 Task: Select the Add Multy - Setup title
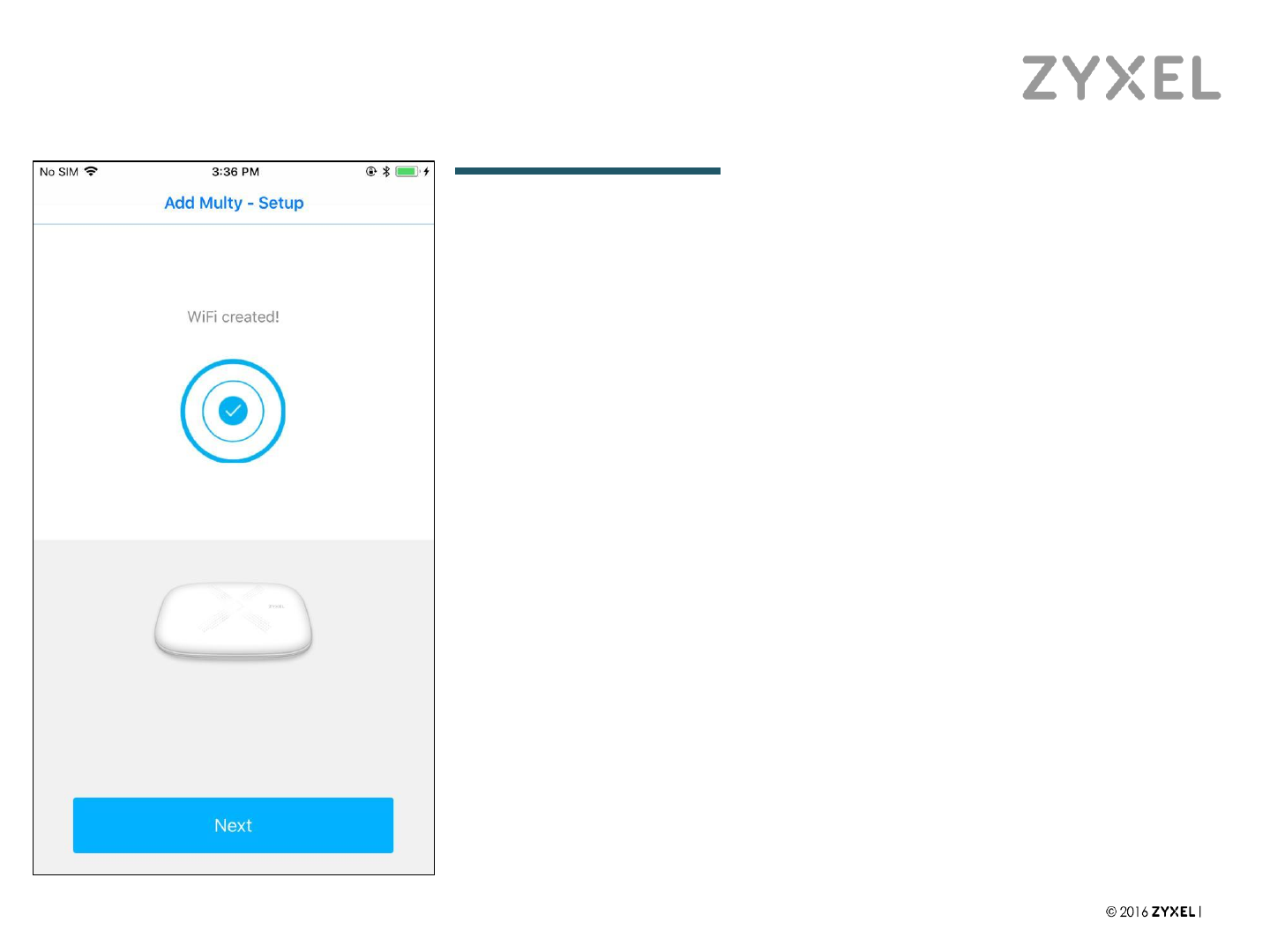click(x=234, y=203)
